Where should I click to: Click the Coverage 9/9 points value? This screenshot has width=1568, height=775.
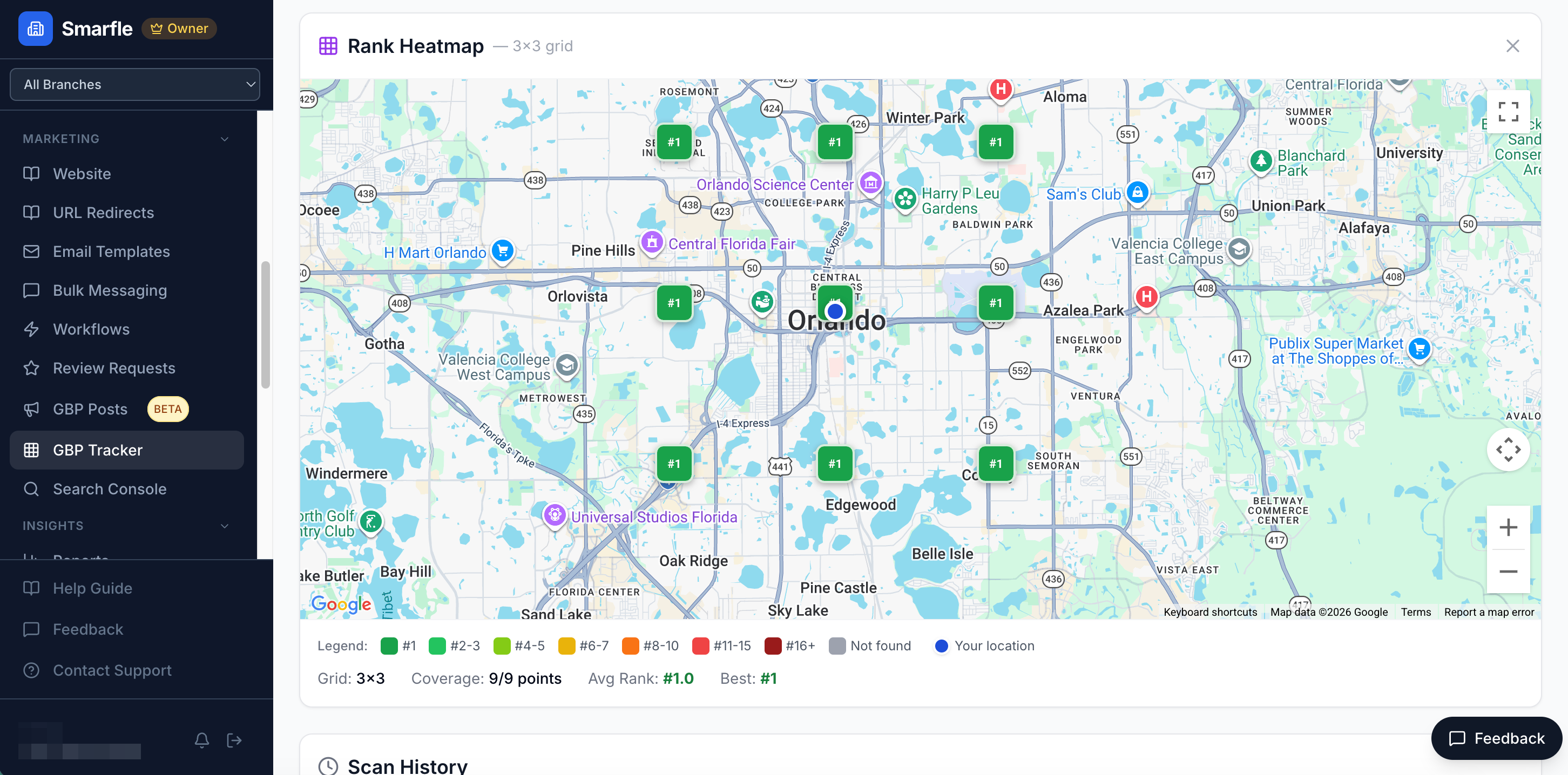click(525, 678)
